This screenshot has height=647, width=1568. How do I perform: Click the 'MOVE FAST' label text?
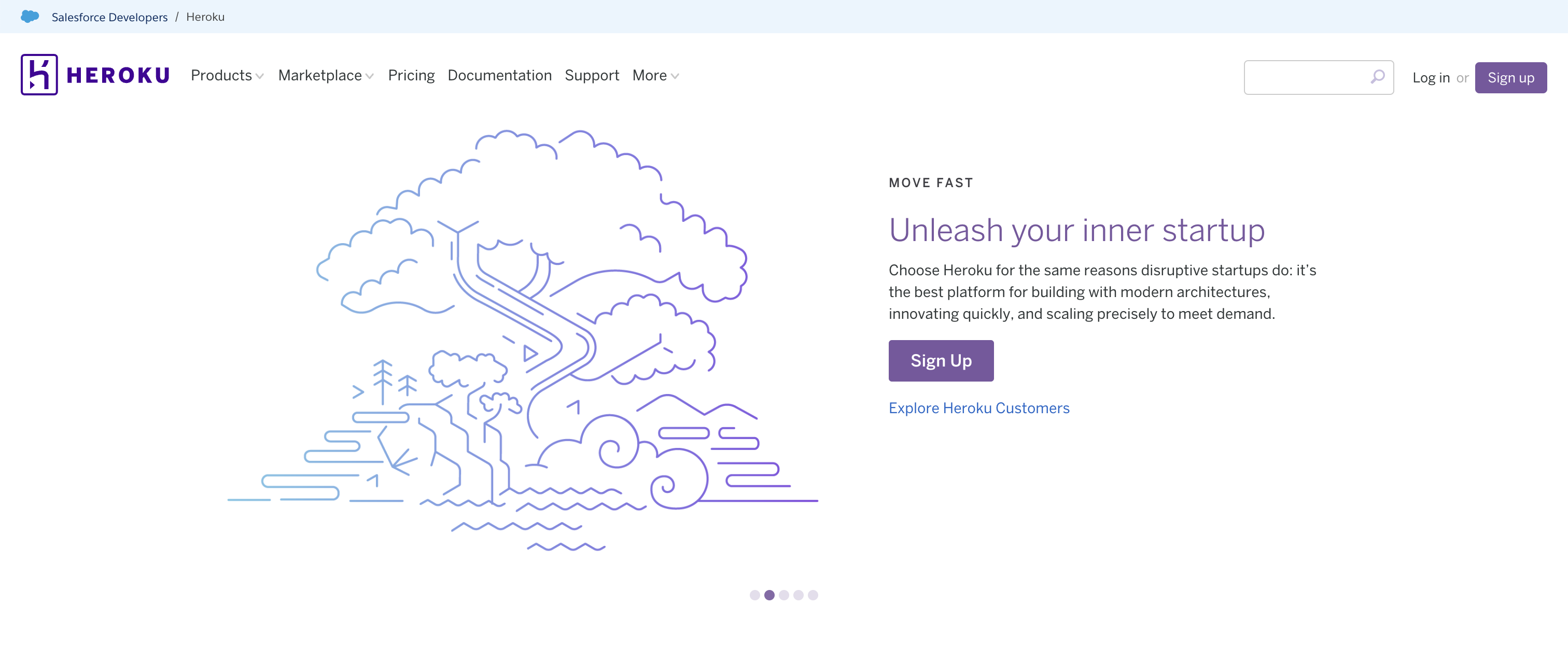(x=931, y=183)
